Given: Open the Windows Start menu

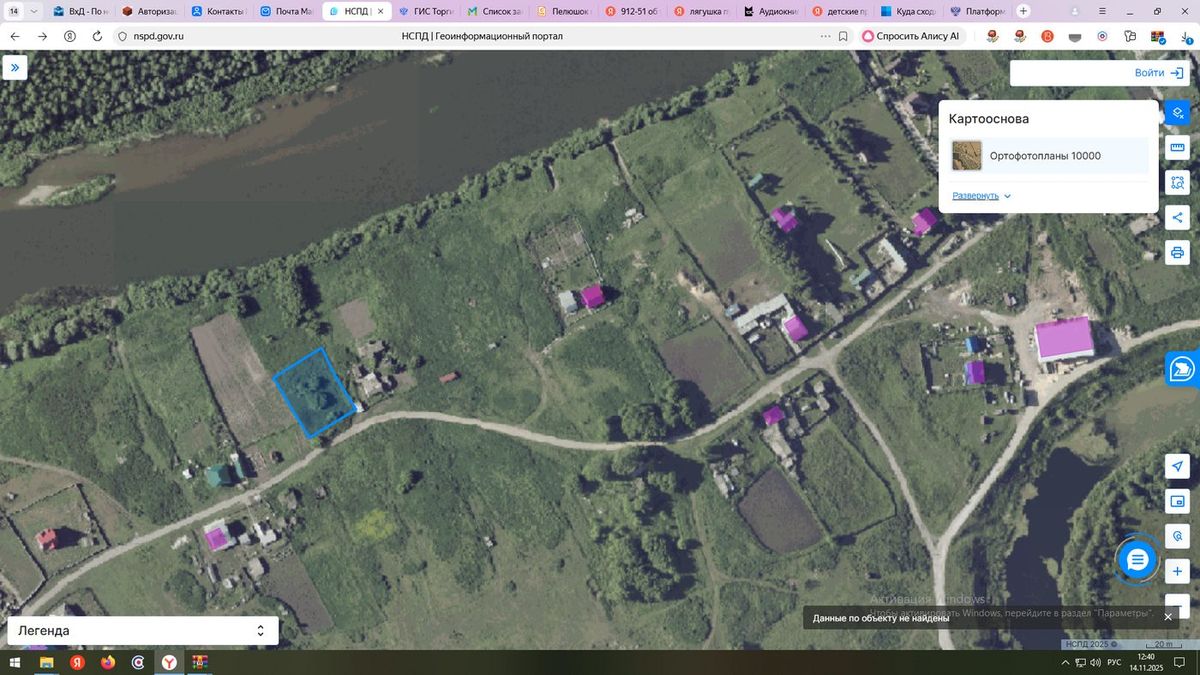Looking at the screenshot, I should click(x=14, y=662).
